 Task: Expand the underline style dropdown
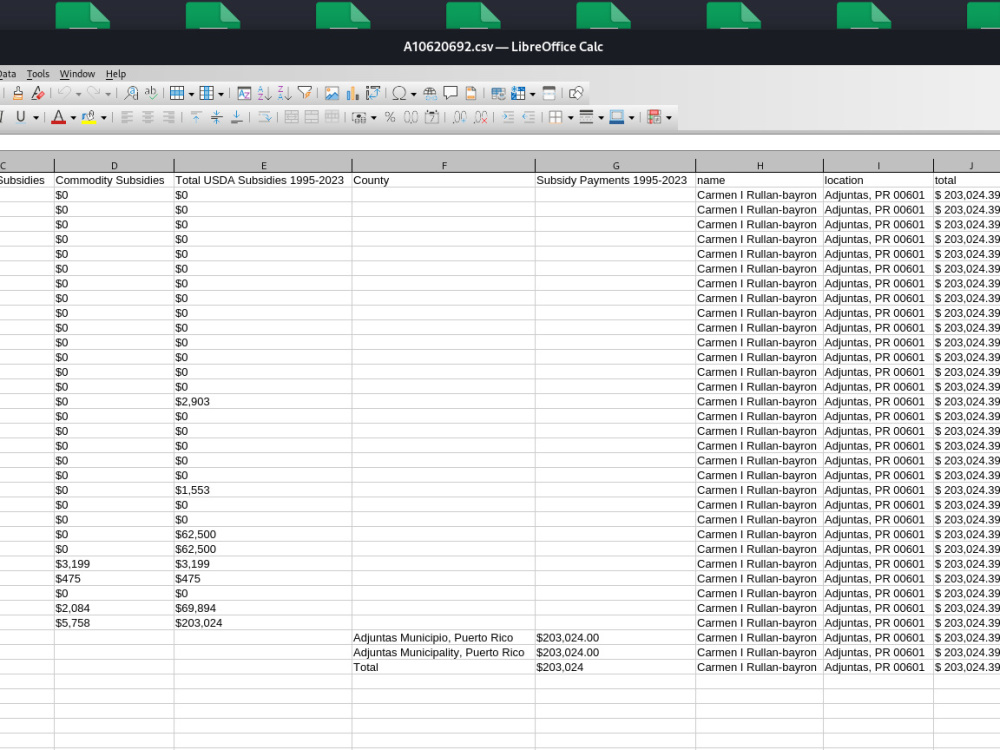36,118
